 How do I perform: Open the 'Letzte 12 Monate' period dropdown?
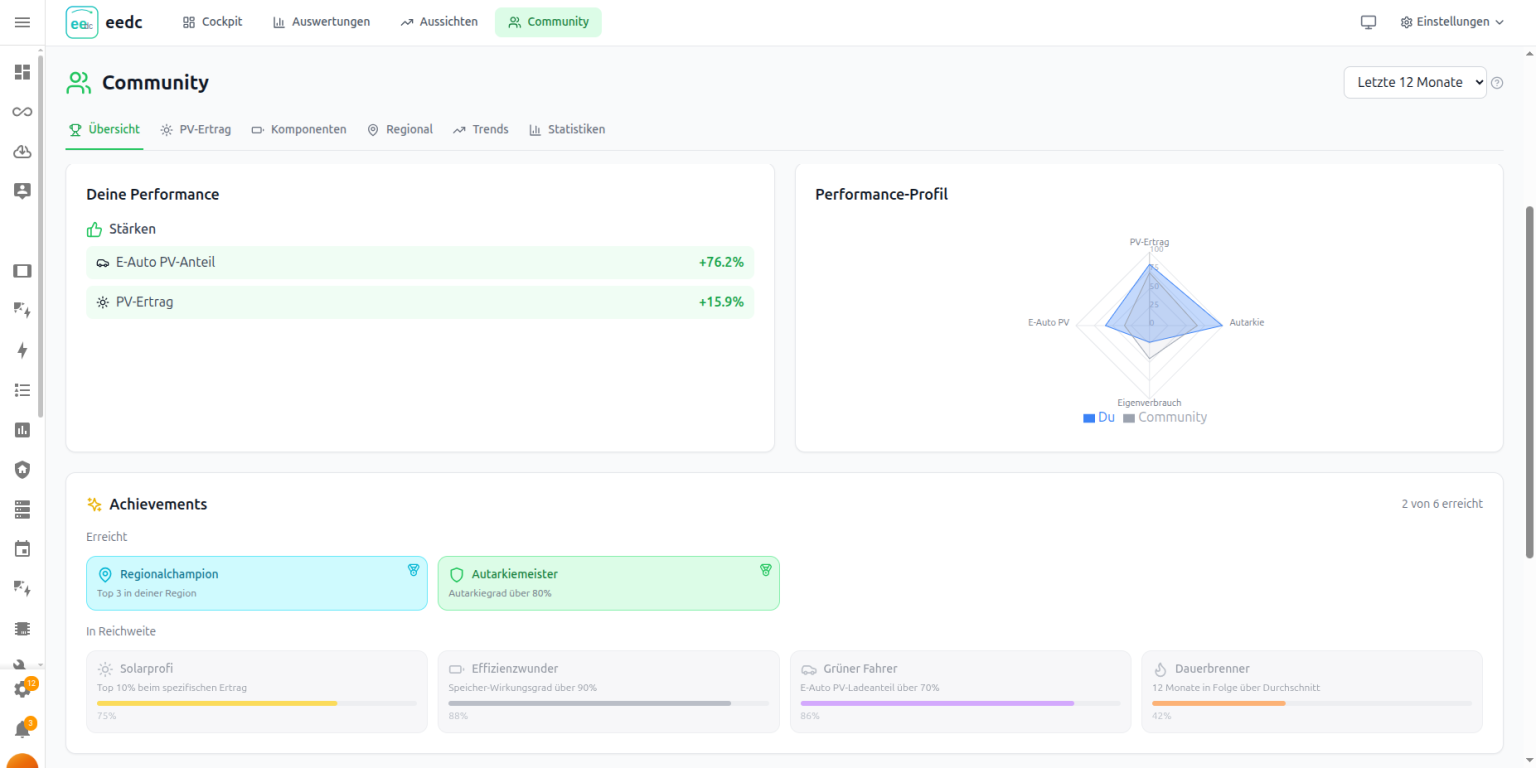[1414, 82]
